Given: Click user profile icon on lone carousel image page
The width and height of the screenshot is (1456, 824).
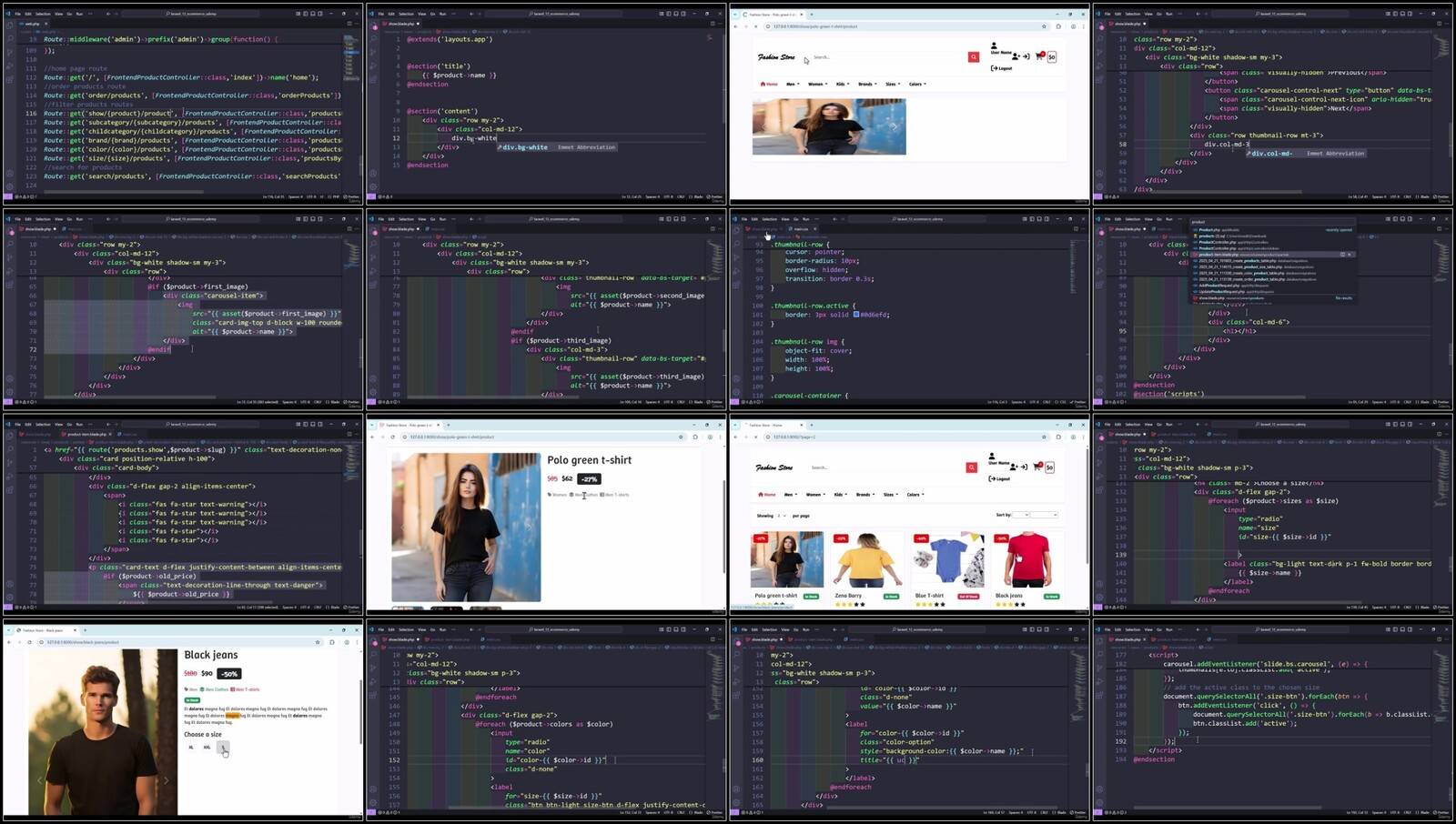Looking at the screenshot, I should click(x=994, y=45).
